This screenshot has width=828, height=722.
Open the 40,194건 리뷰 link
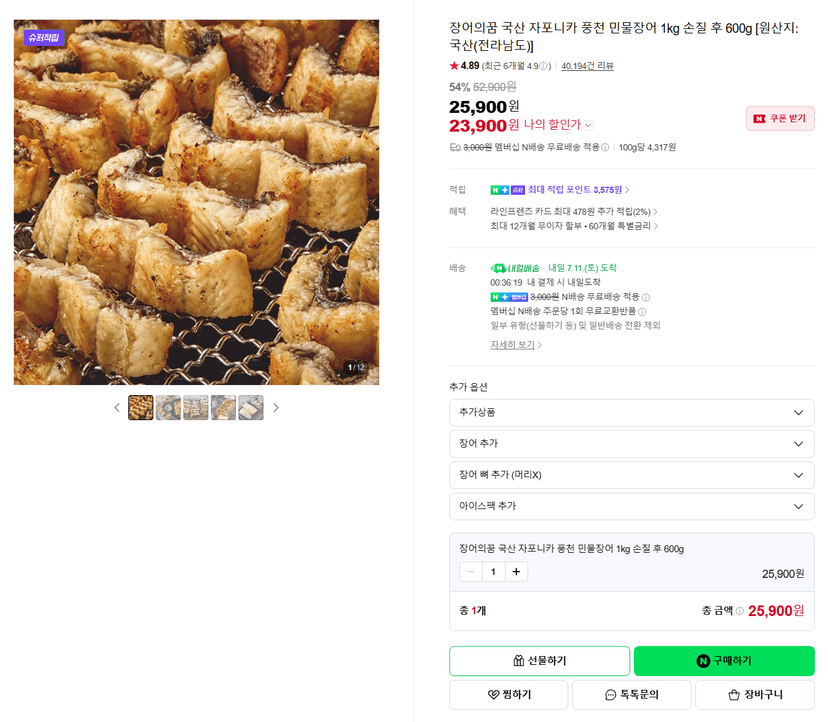[x=587, y=66]
